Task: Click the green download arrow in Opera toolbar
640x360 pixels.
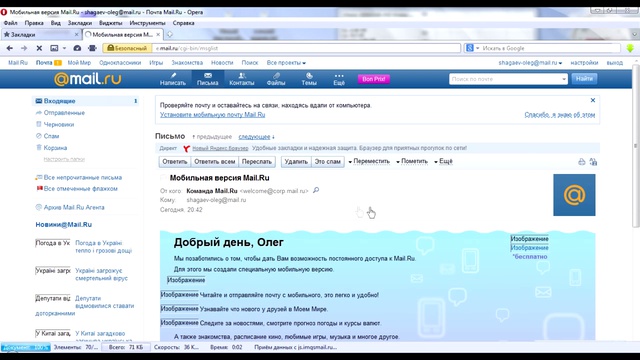Action: click(x=630, y=48)
